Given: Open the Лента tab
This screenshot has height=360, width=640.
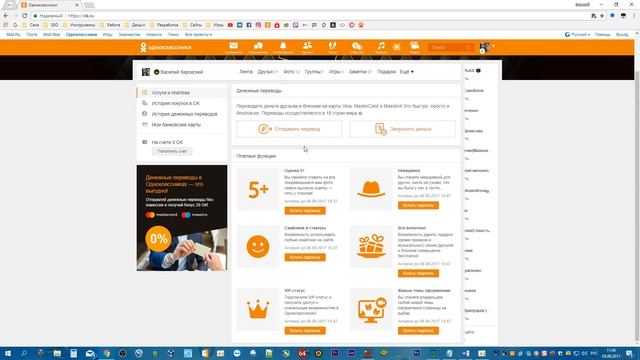Looking at the screenshot, I should click(246, 72).
